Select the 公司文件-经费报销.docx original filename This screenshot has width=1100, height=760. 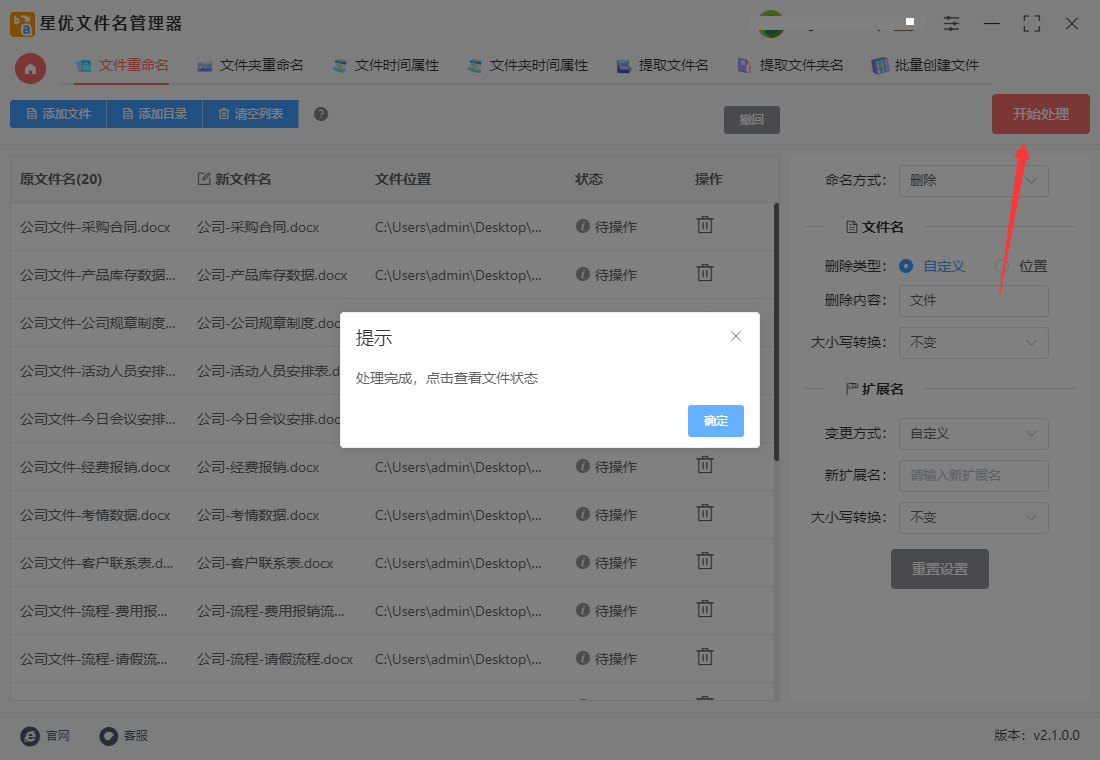[95, 467]
